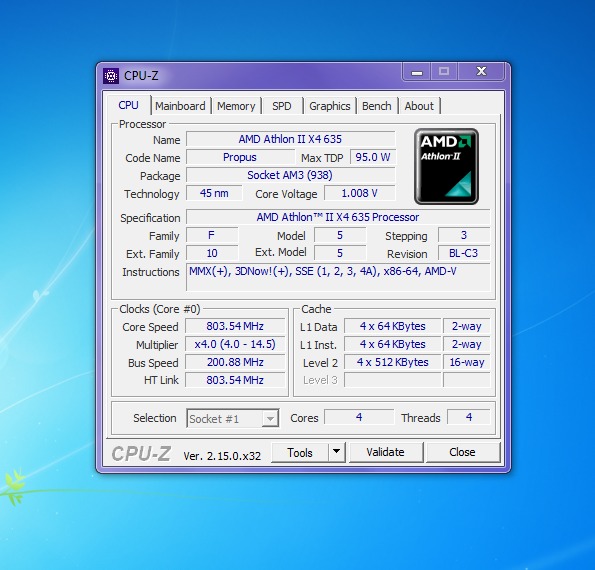Click the CPU-Z title bar app icon
This screenshot has width=595, height=570.
click(111, 76)
